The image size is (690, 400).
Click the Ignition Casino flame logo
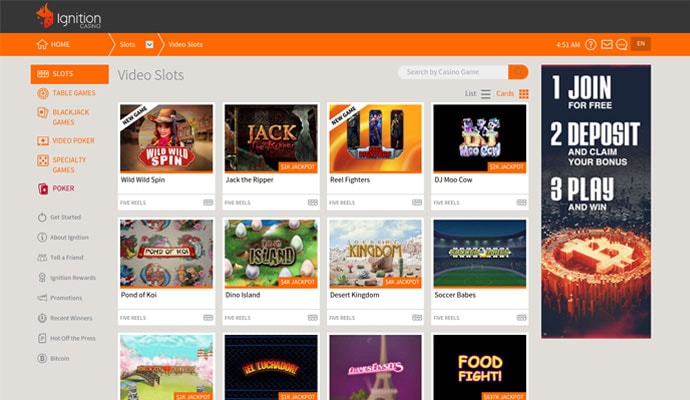click(x=44, y=16)
